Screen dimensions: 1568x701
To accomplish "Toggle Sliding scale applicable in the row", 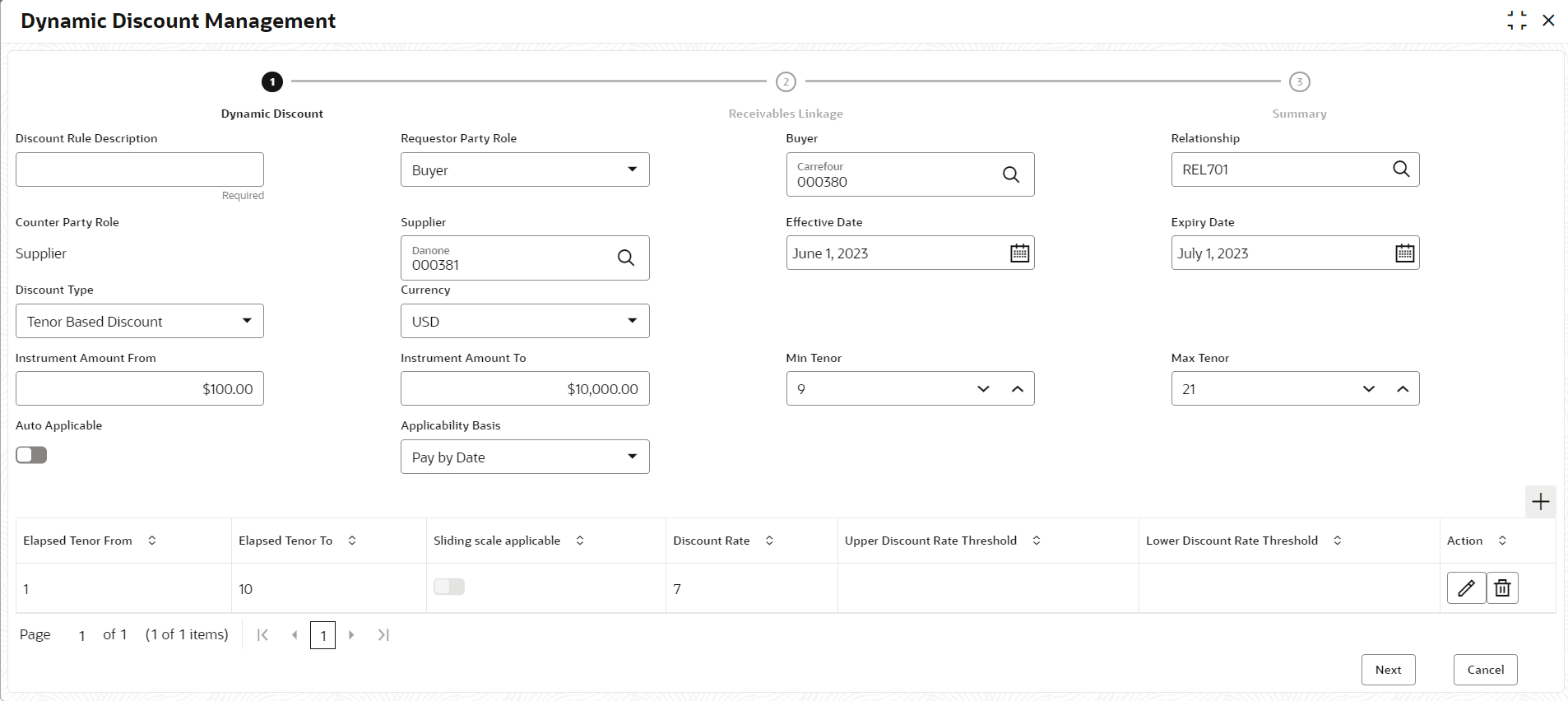I will 449,587.
